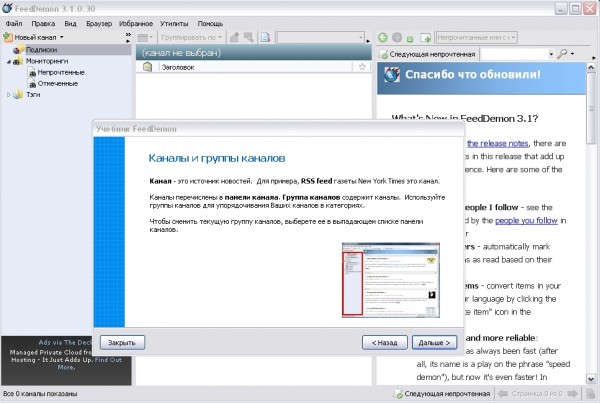Select the Тэги folder item

33,95
